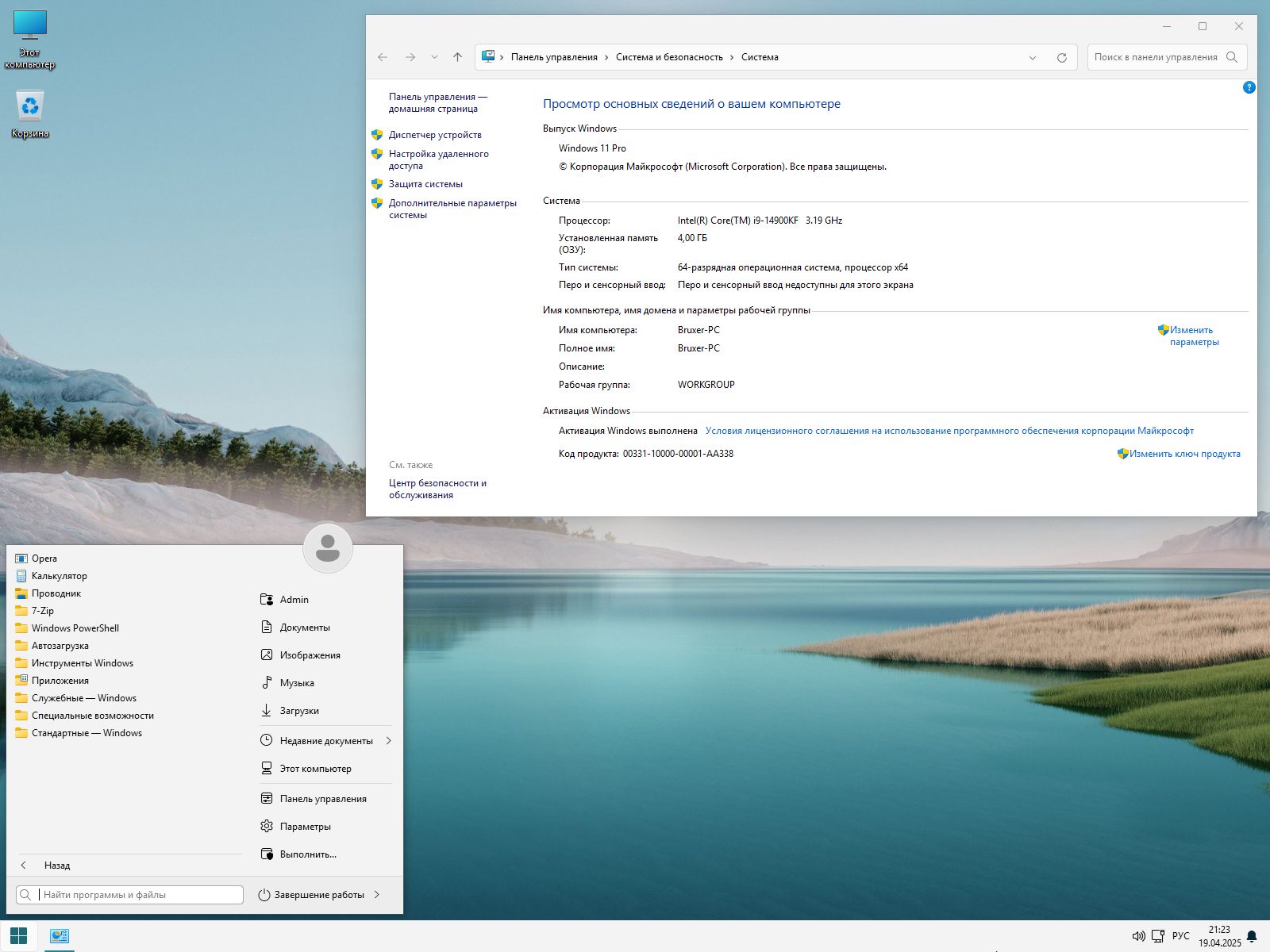Viewport: 1270px width, 952px height.
Task: Open the Windows PowerShell folder
Action: [x=75, y=628]
